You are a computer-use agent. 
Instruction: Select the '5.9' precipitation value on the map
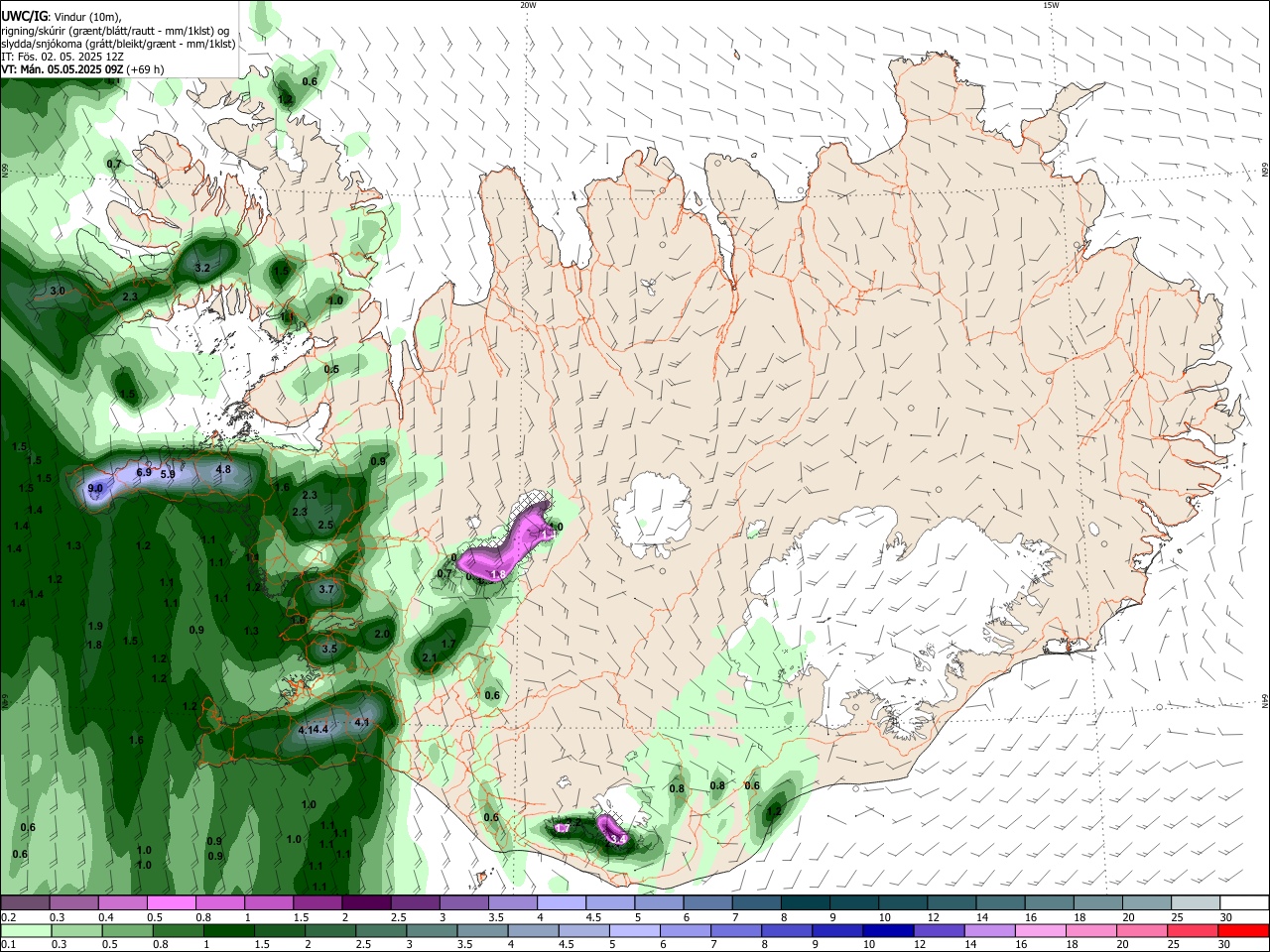(168, 475)
